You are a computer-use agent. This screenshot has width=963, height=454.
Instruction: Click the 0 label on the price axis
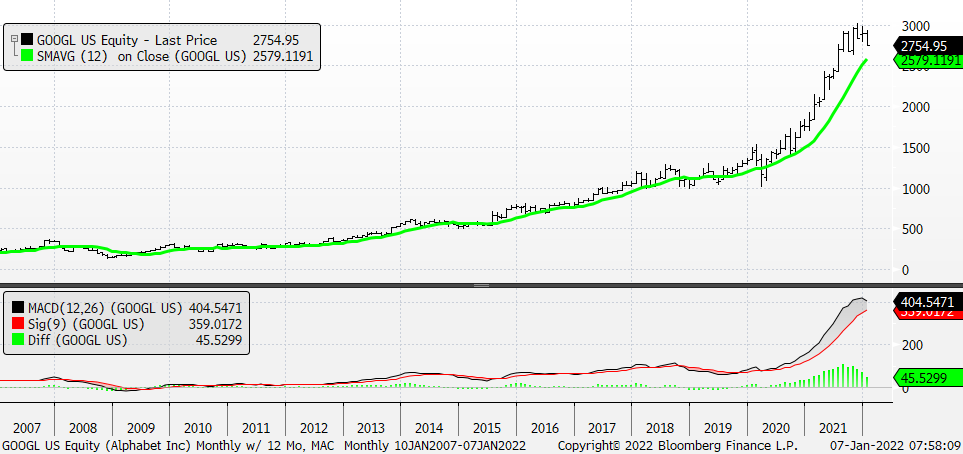tap(905, 270)
